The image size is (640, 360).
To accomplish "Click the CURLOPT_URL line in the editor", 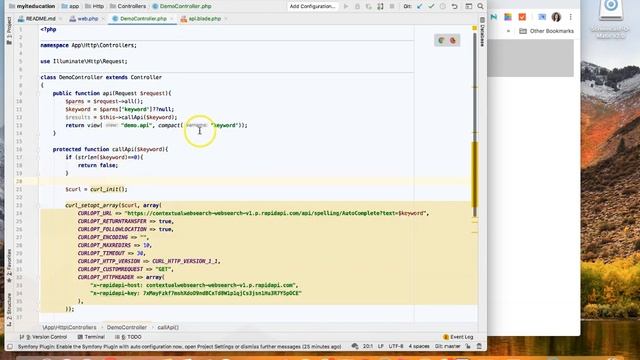I will coord(253,213).
